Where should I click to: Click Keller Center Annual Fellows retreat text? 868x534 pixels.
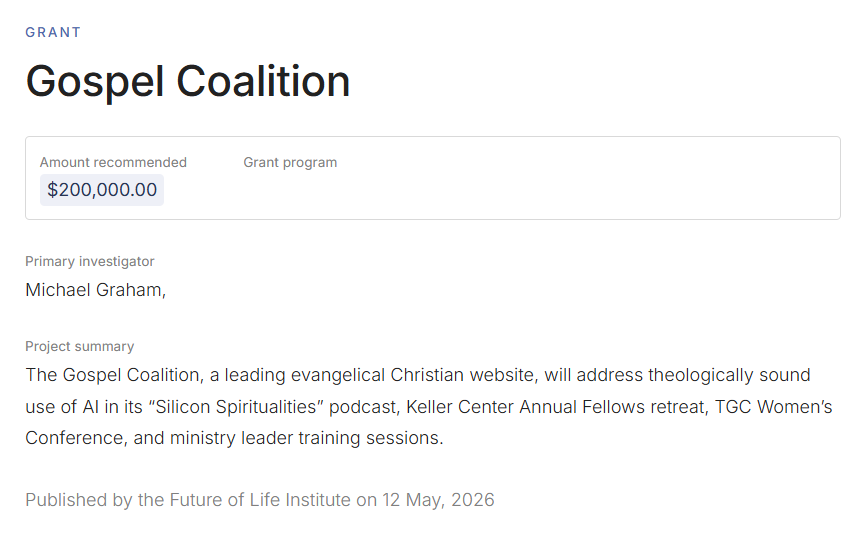[x=557, y=407]
